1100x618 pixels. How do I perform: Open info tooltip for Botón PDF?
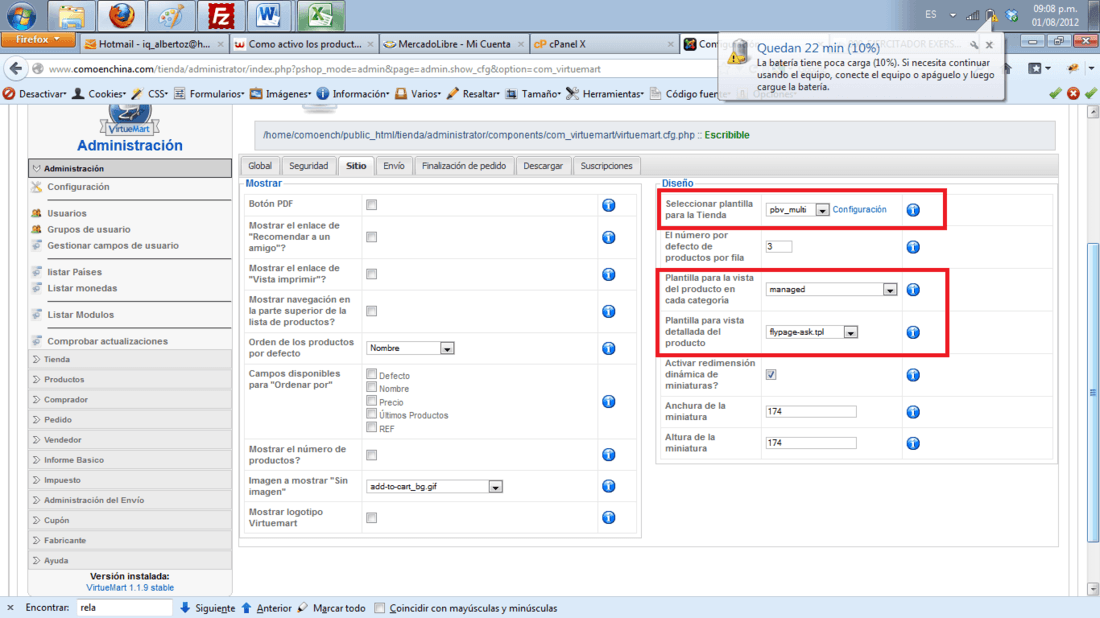(x=608, y=205)
